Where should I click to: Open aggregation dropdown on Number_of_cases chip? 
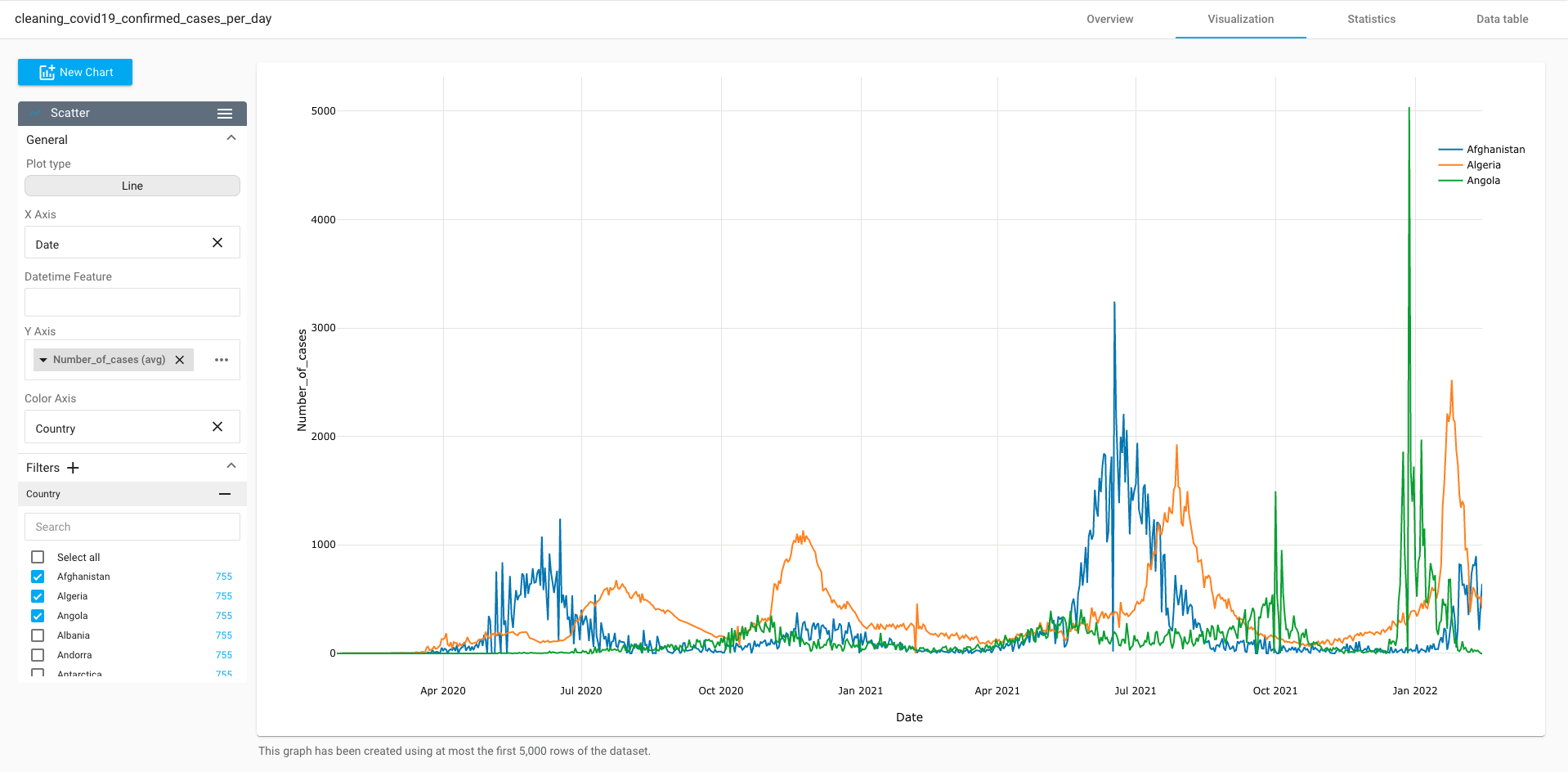click(x=43, y=360)
